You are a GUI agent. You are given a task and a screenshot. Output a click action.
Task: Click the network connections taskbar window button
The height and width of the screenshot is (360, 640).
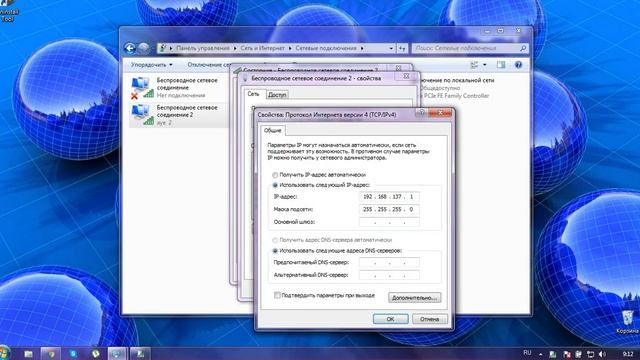pyautogui.click(x=117, y=354)
